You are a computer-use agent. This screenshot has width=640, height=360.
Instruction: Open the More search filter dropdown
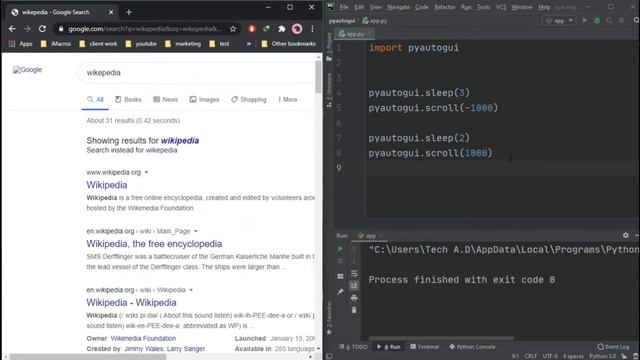click(x=287, y=100)
